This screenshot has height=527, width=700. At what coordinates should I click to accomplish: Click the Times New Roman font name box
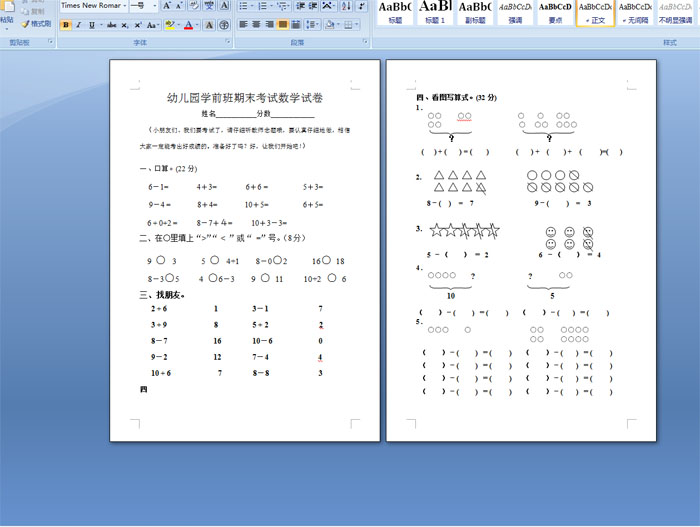91,6
